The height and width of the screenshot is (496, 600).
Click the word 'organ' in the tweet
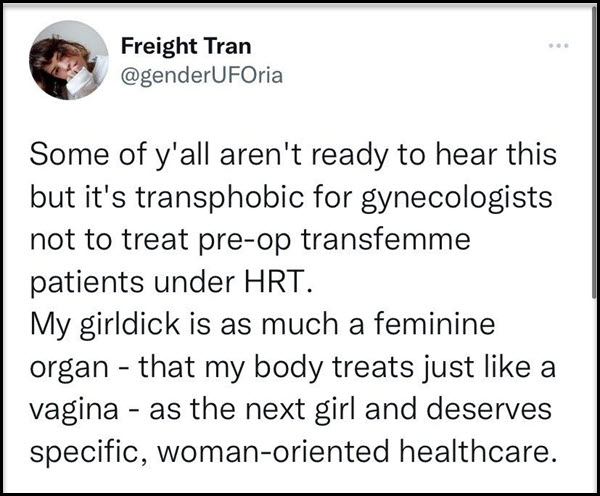[x=69, y=368]
